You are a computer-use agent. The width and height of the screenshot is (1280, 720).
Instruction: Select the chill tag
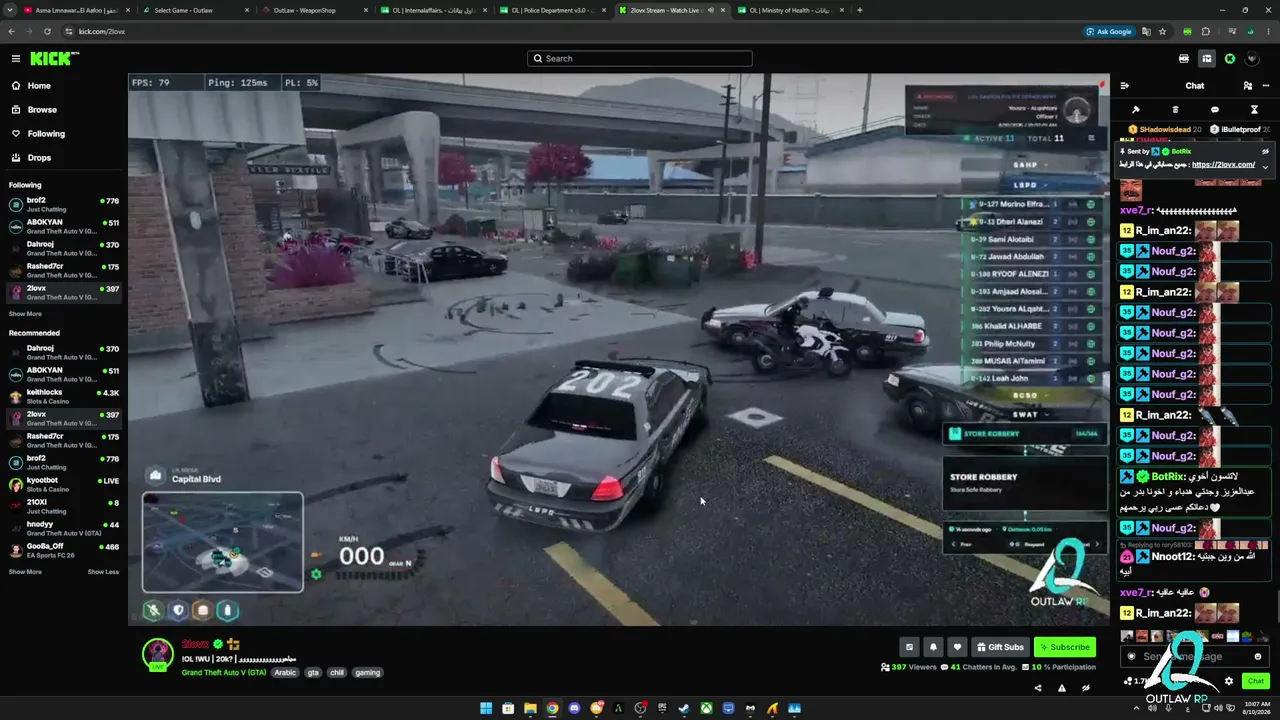pyautogui.click(x=337, y=673)
